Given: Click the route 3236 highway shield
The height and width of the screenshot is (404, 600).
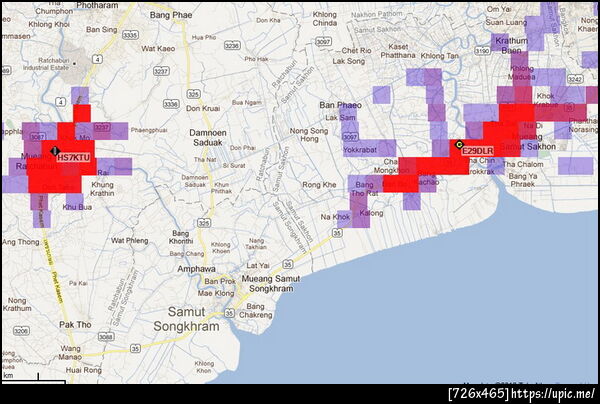Looking at the screenshot, I should 232,46.
